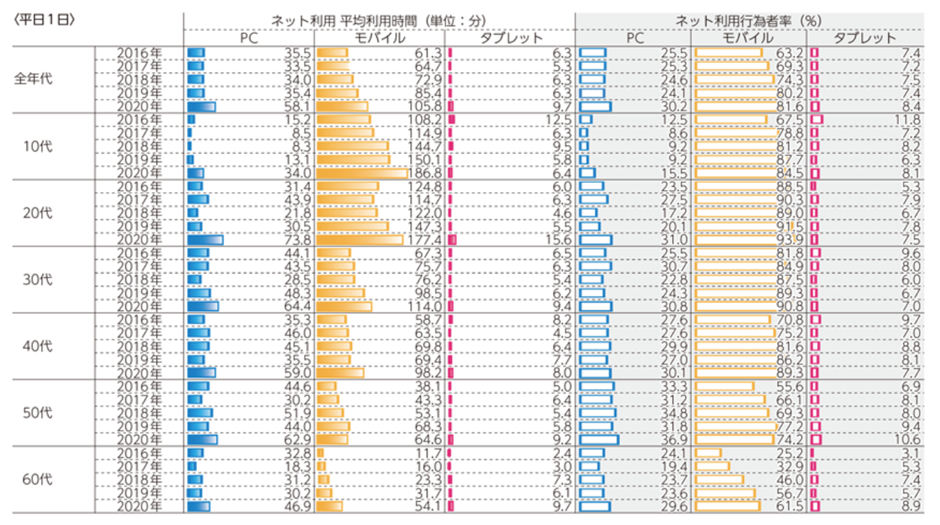The height and width of the screenshot is (525, 940).
Task: Click the 10代 2016年 tablet rate 11.8
Action: [907, 120]
